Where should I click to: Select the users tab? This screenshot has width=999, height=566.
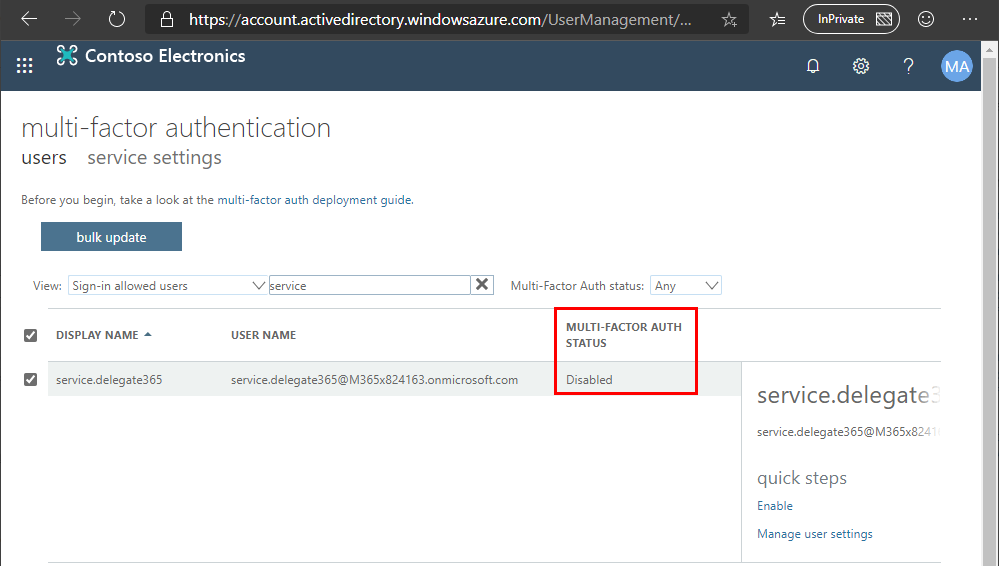44,158
